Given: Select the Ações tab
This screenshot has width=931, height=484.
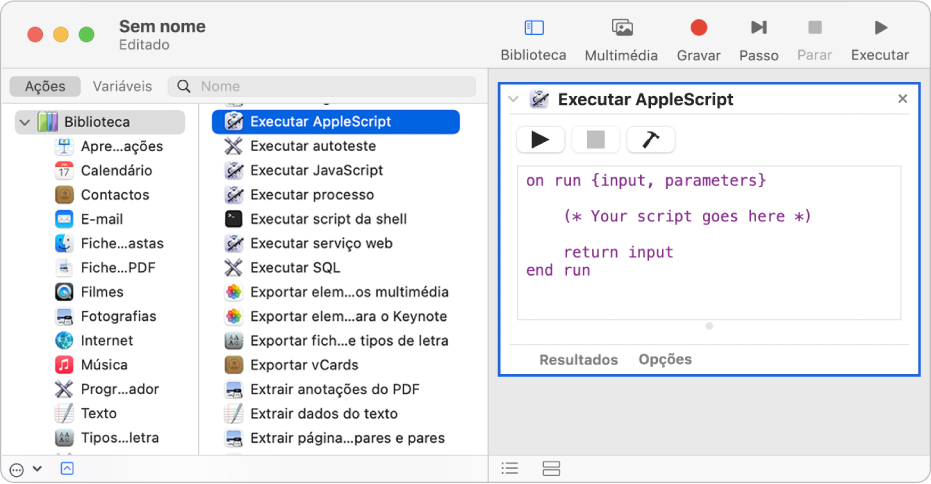Looking at the screenshot, I should point(45,87).
